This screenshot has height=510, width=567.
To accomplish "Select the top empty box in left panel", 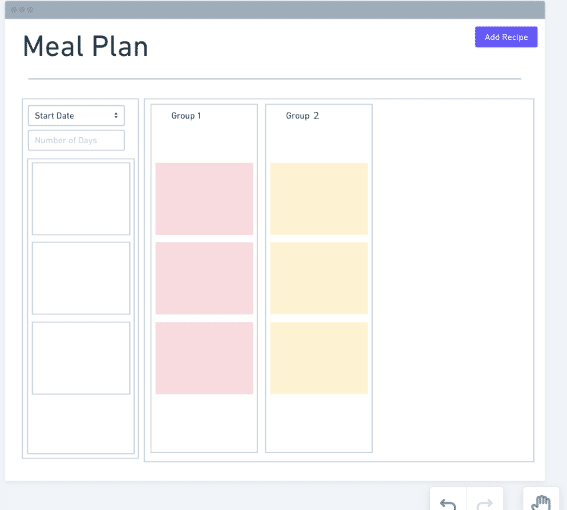I will pyautogui.click(x=81, y=199).
